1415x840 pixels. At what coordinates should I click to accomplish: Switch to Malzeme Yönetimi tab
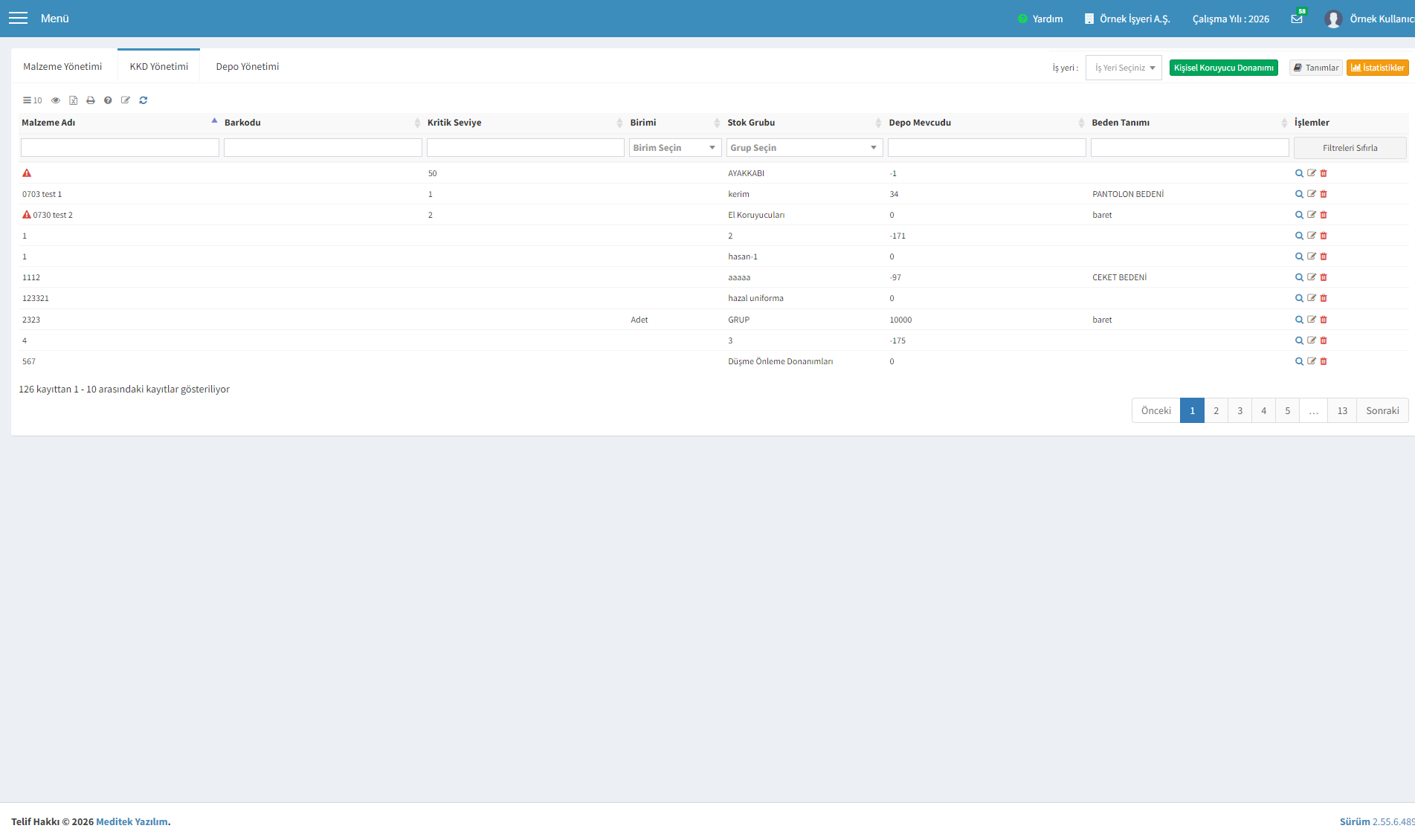[62, 66]
